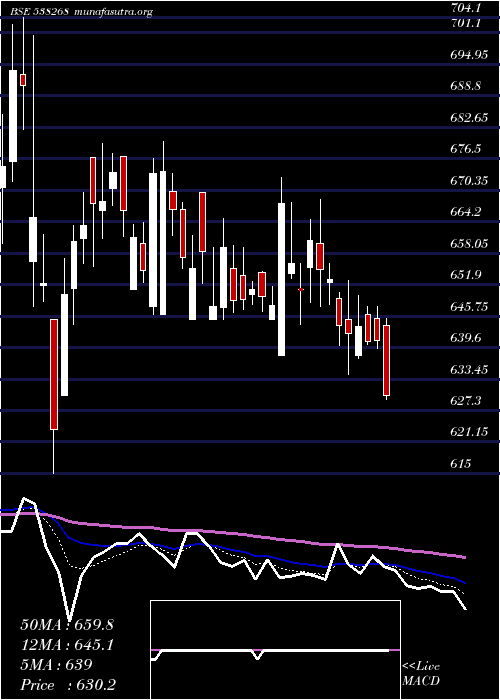Click the dip in the MACD line

(257, 658)
